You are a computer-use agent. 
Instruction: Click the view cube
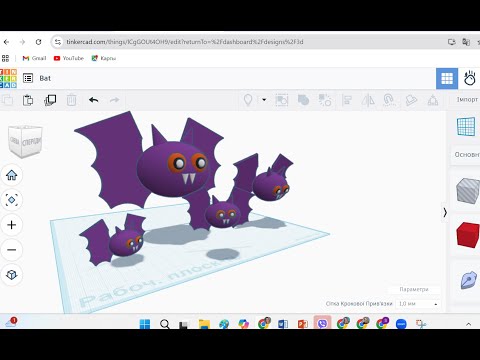tap(25, 141)
